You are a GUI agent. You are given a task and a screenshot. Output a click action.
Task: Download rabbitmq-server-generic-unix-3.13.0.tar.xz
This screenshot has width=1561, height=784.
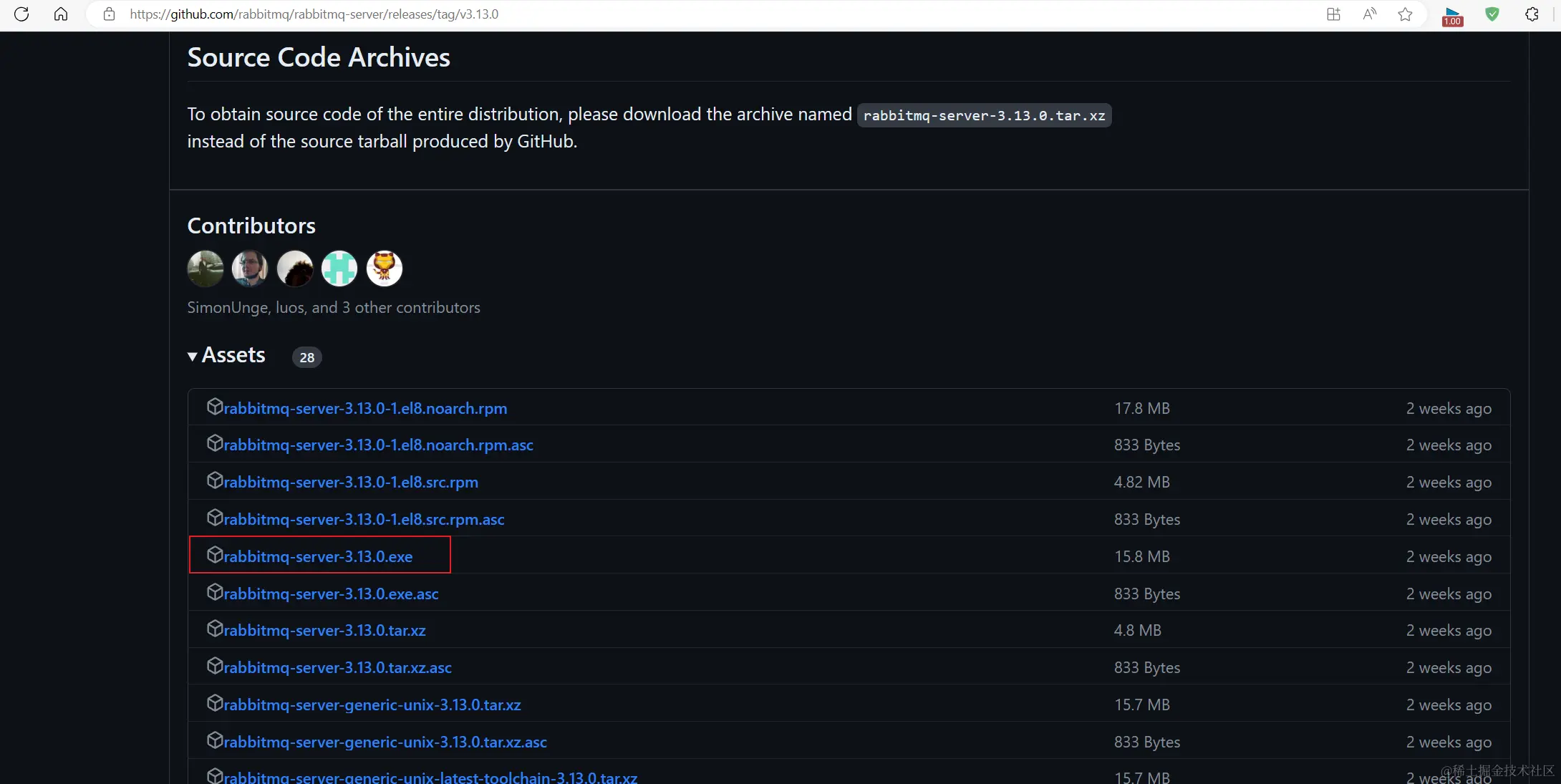[x=372, y=705]
